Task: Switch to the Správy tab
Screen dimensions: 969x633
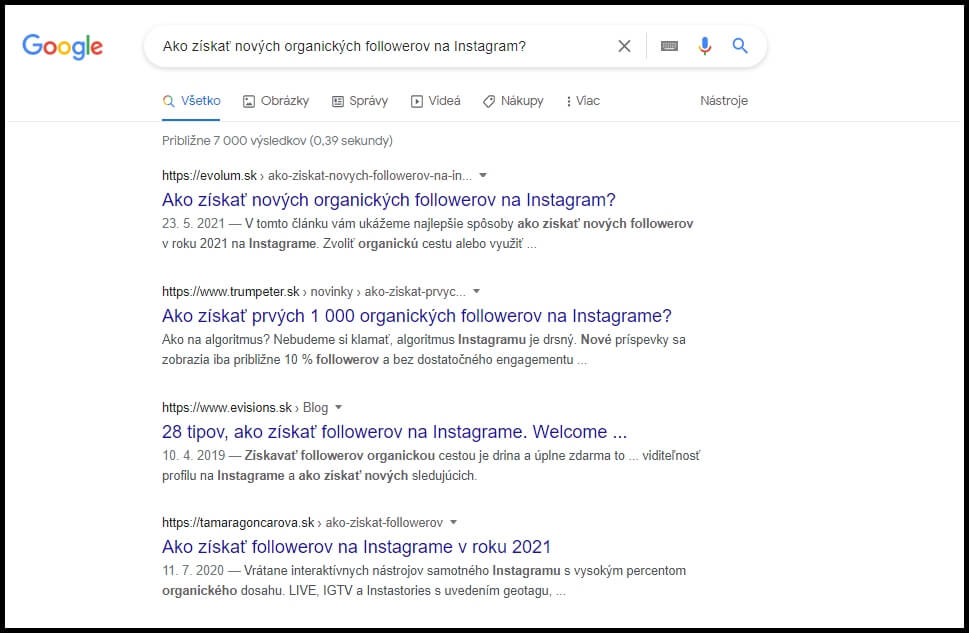Action: pyautogui.click(x=360, y=101)
